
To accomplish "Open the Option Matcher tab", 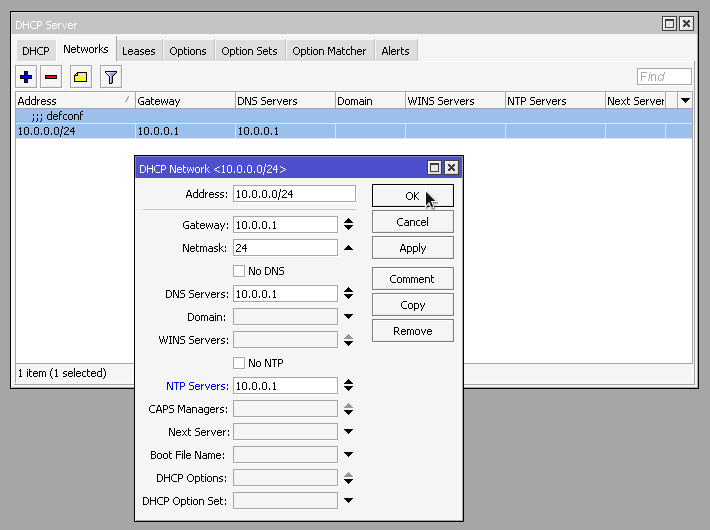I will (x=329, y=51).
